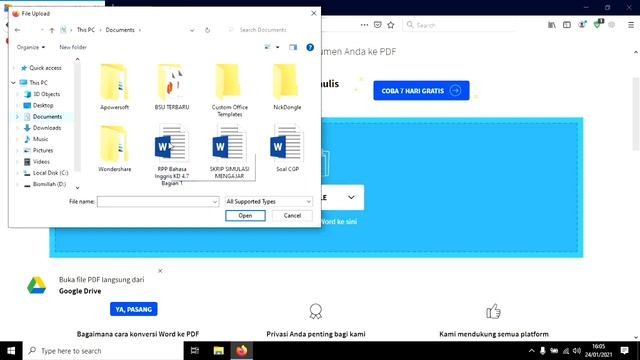Open the volume icon in system tray

click(x=577, y=351)
